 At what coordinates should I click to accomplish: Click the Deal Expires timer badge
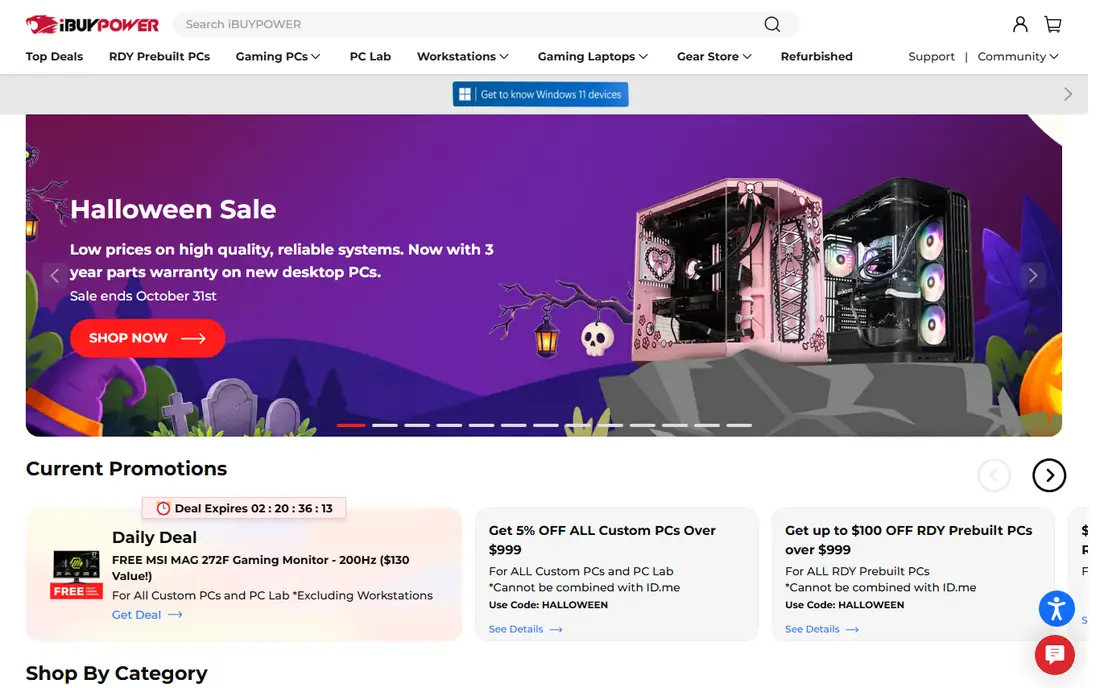244,508
